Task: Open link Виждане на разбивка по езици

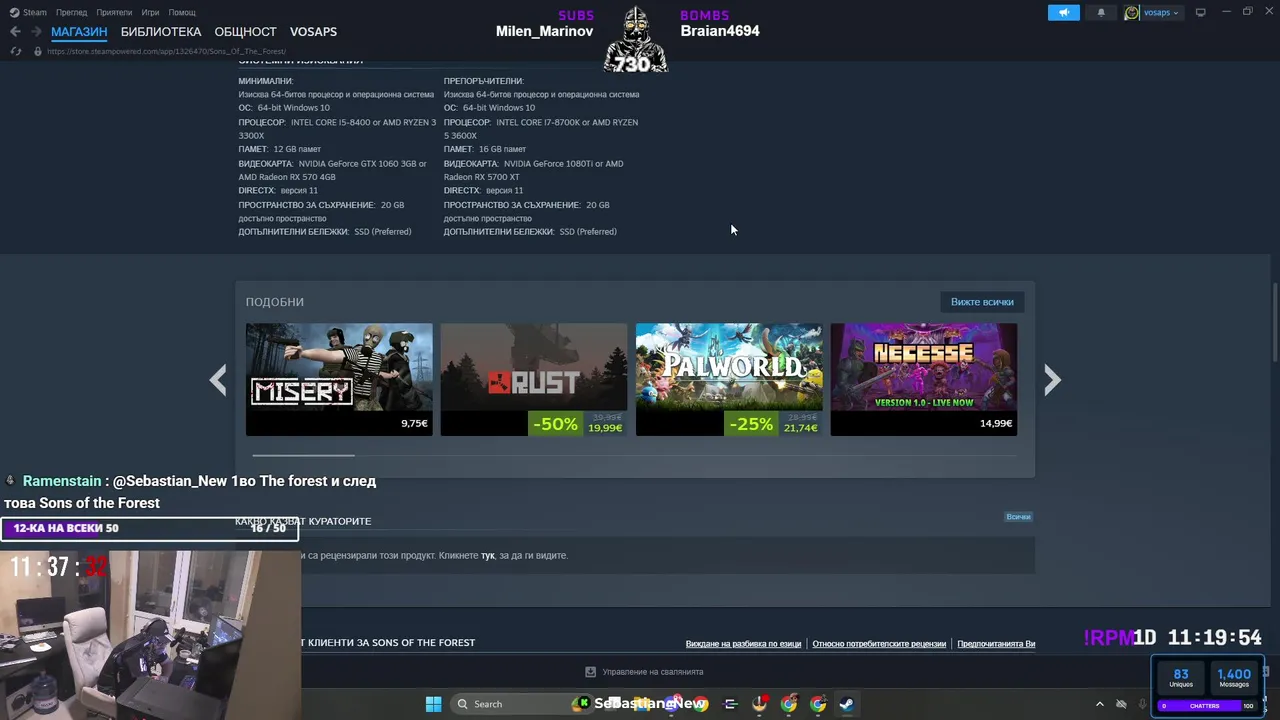Action: (743, 644)
